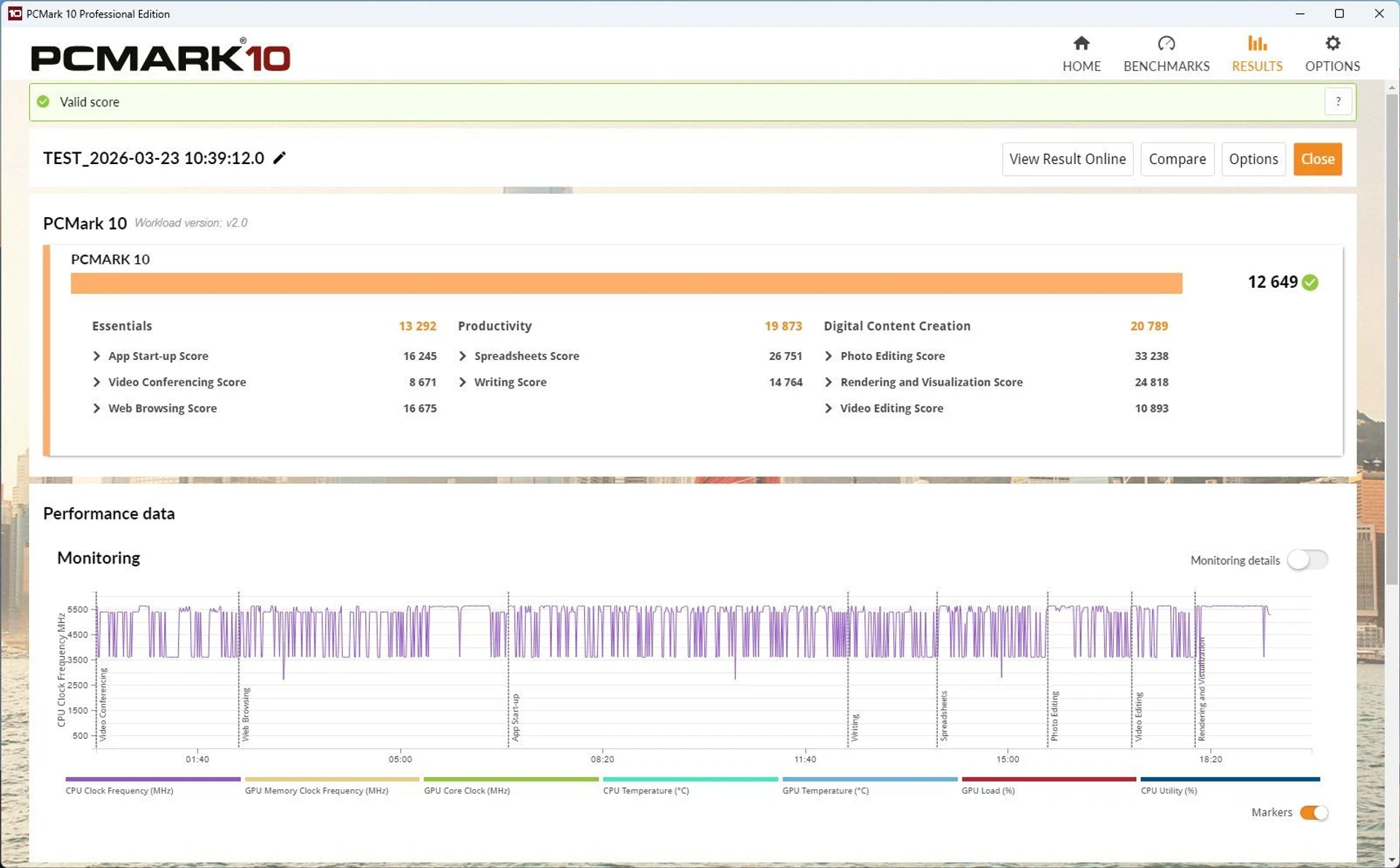Click View Result Online button
This screenshot has height=868, width=1400.
point(1067,159)
